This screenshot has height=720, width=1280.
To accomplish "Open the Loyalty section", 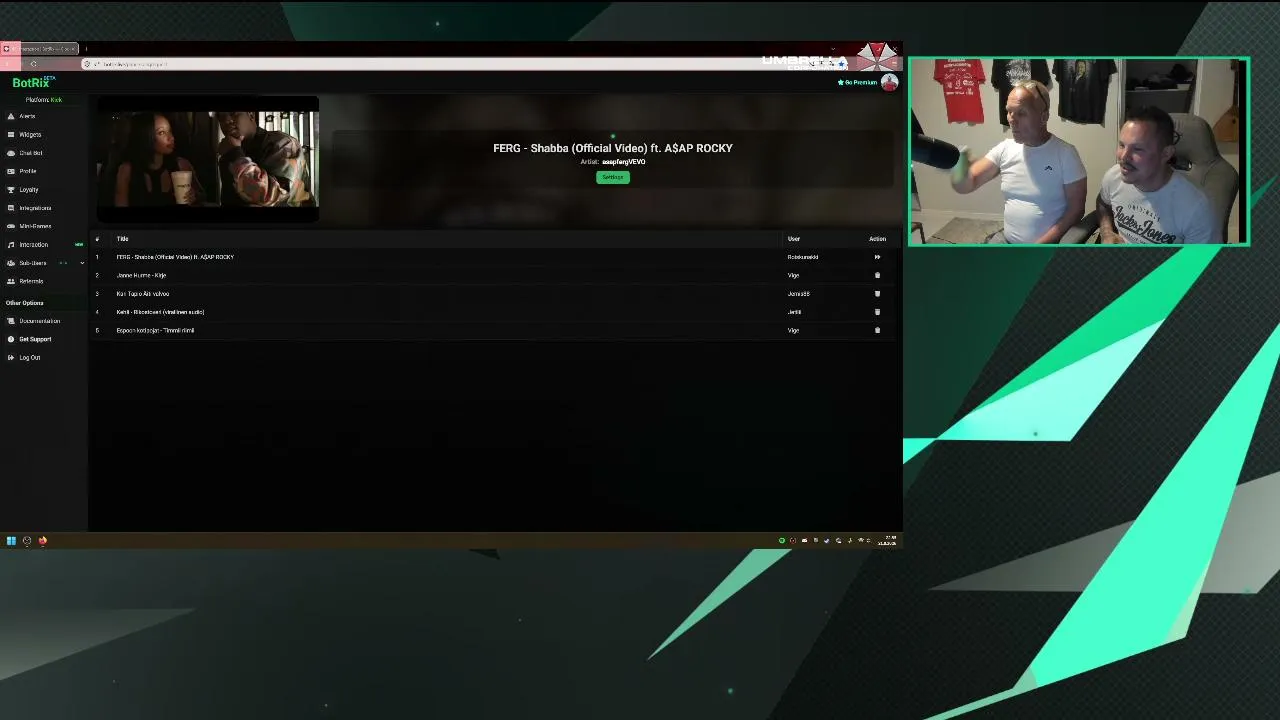I will [x=29, y=190].
